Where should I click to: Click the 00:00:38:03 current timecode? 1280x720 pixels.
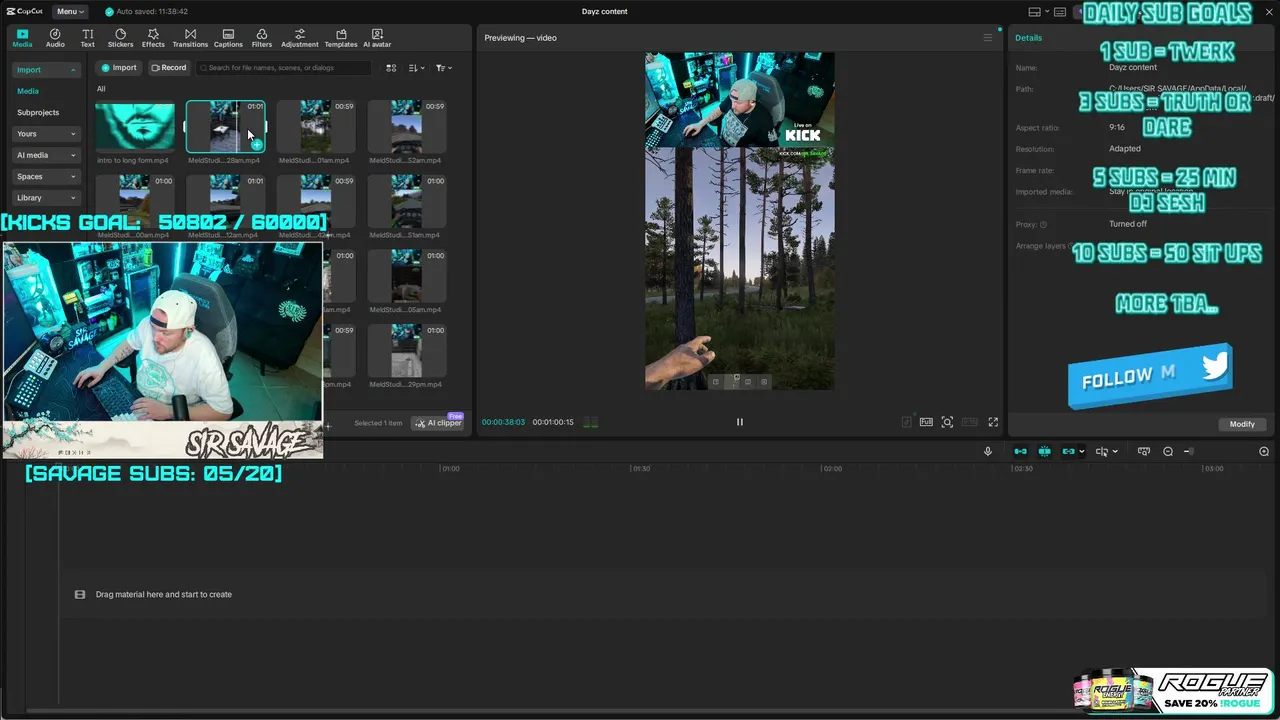point(503,422)
